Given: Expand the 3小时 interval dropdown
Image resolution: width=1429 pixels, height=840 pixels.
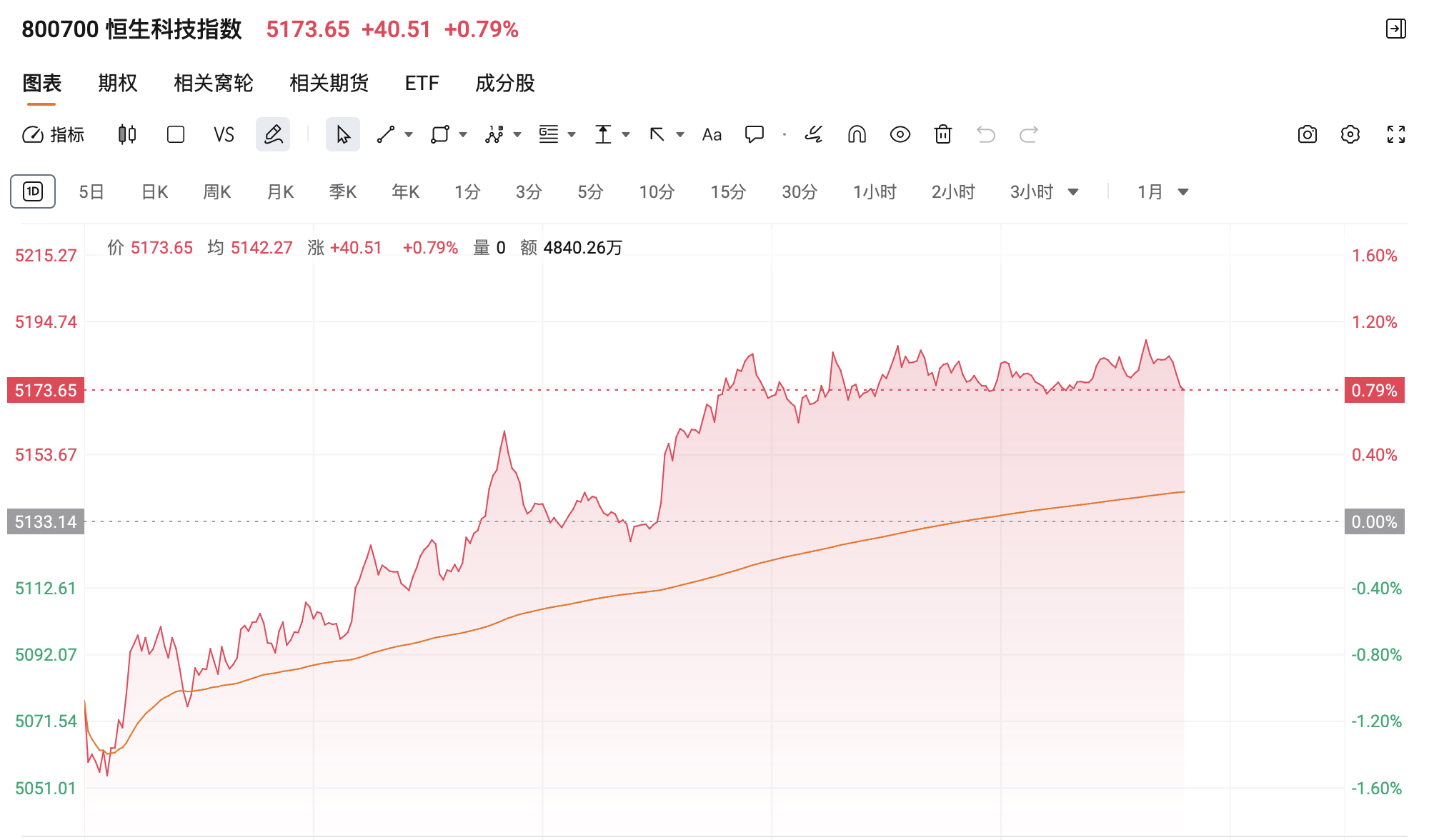Looking at the screenshot, I should coord(1073,191).
